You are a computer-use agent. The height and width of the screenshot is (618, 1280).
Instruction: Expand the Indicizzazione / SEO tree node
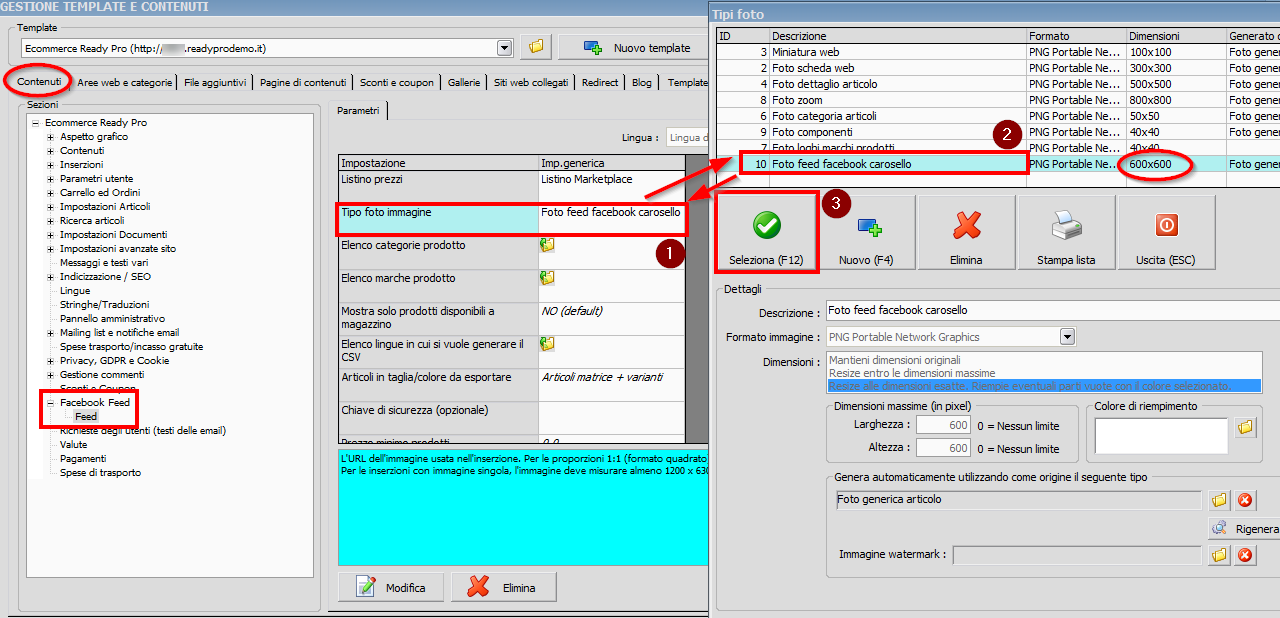(51, 277)
